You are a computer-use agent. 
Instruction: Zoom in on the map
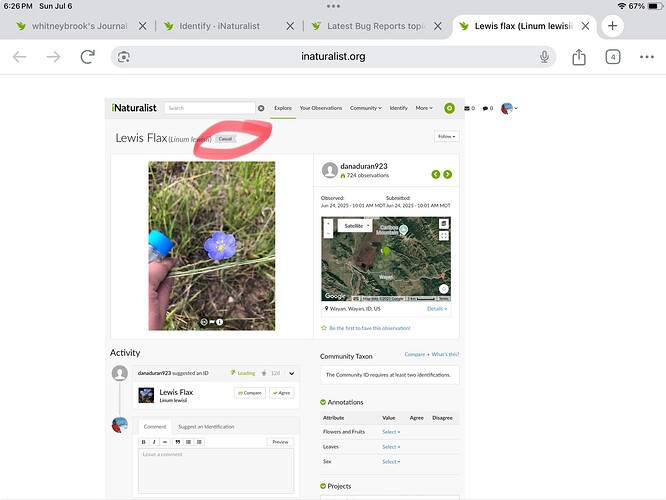click(x=328, y=223)
